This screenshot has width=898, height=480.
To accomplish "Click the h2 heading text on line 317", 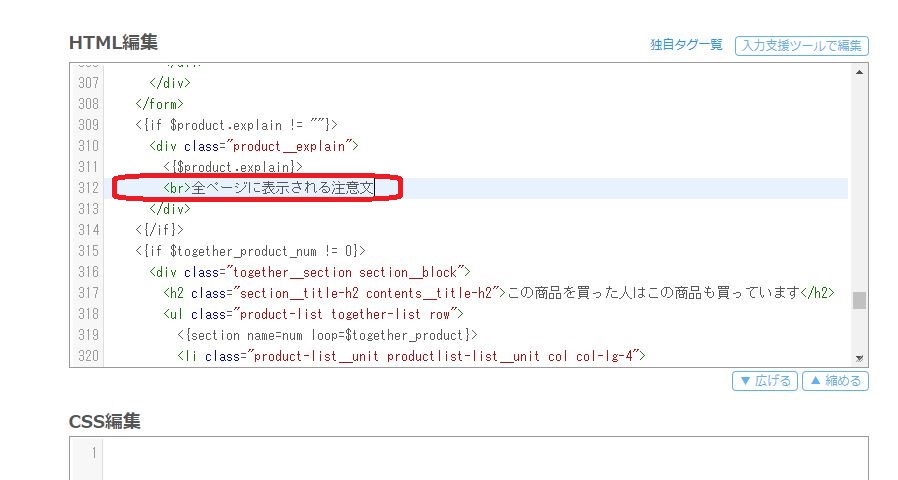I will click(x=653, y=293).
